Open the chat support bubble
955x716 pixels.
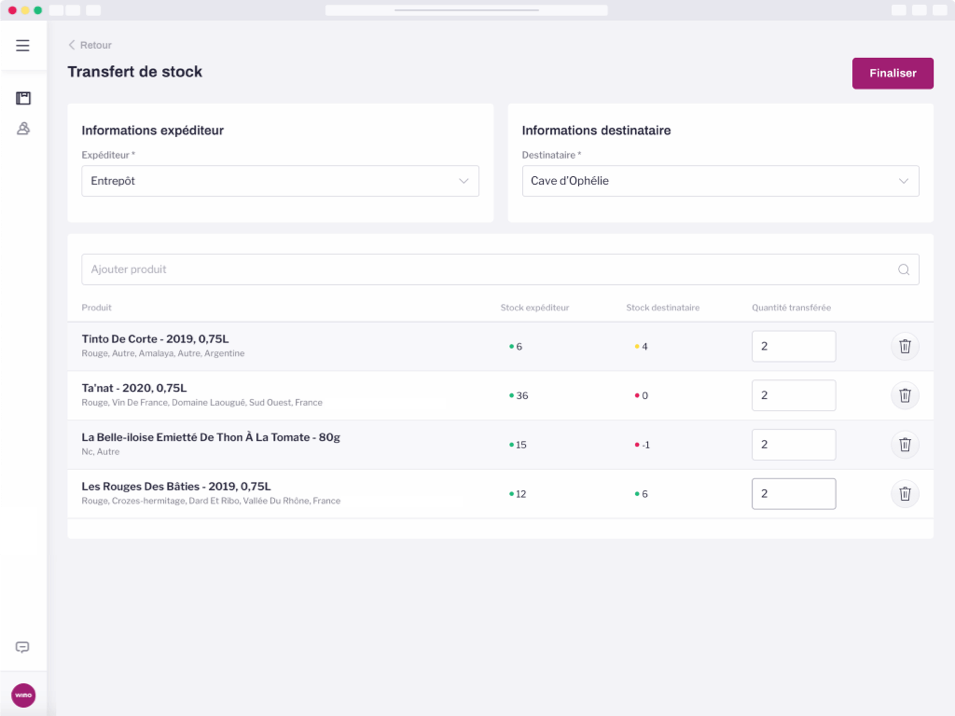click(22, 647)
